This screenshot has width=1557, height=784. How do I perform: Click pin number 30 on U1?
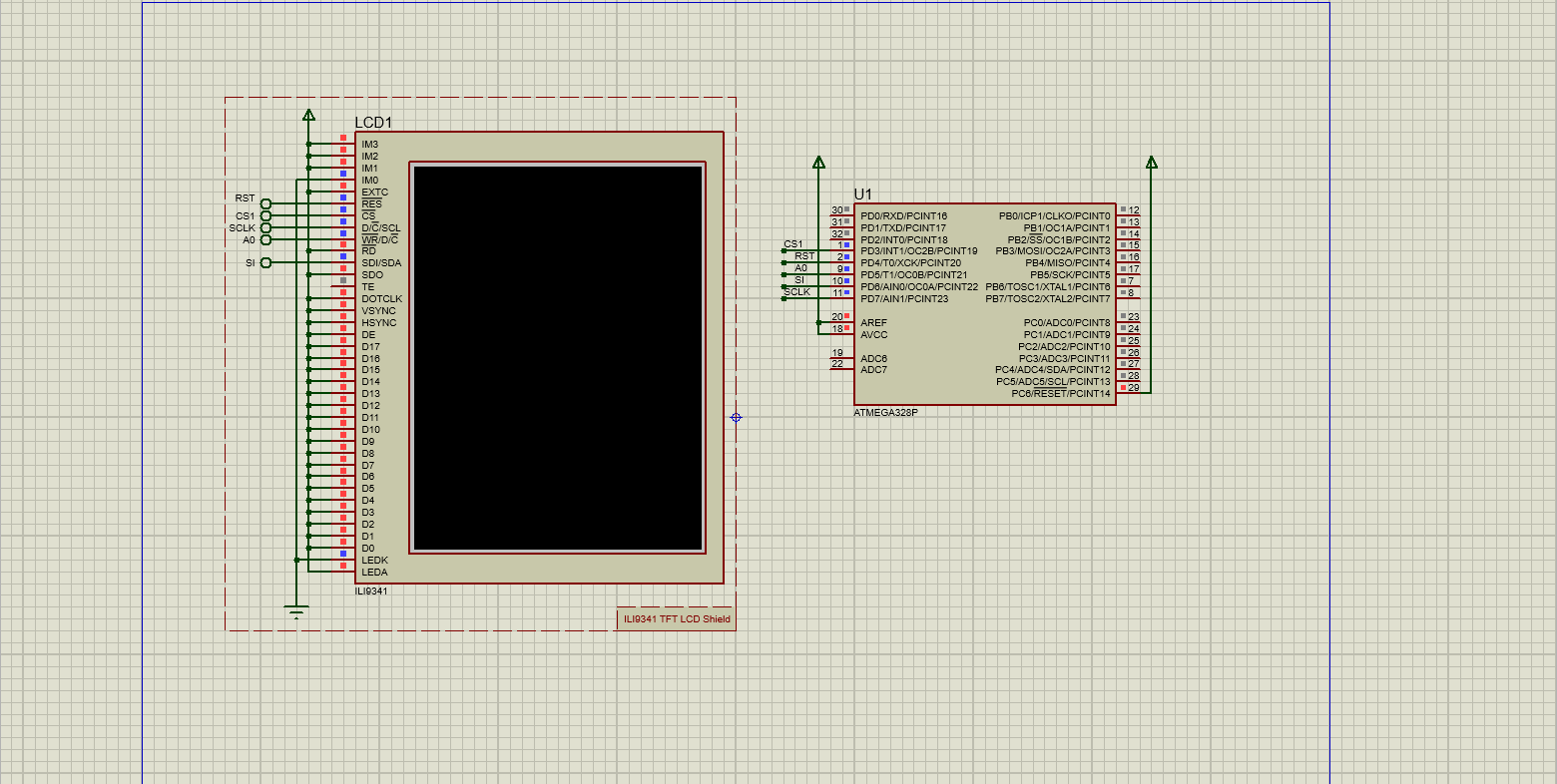837,210
